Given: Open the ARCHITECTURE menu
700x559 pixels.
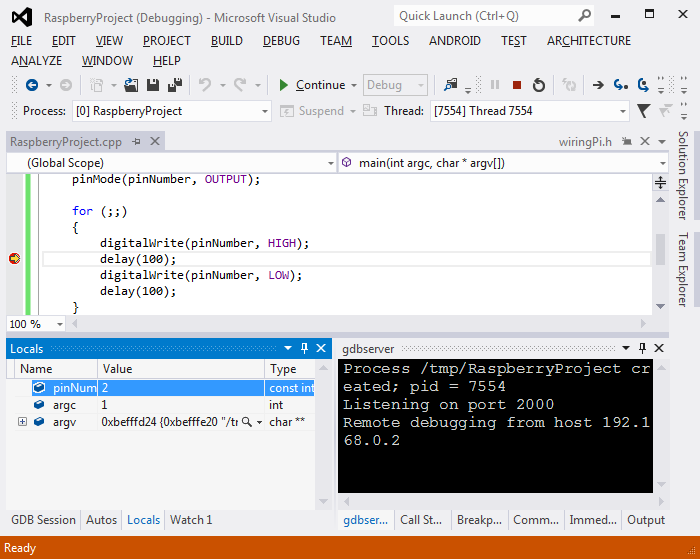Looking at the screenshot, I should (588, 41).
